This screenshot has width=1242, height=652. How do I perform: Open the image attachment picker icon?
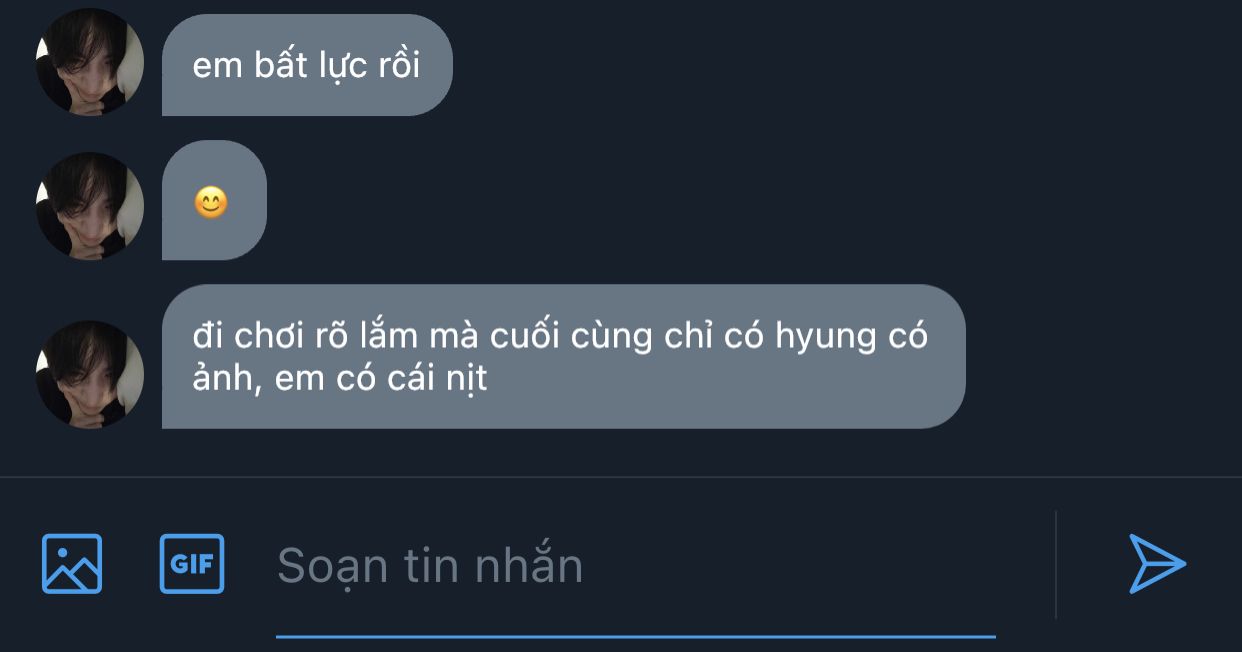(71, 564)
